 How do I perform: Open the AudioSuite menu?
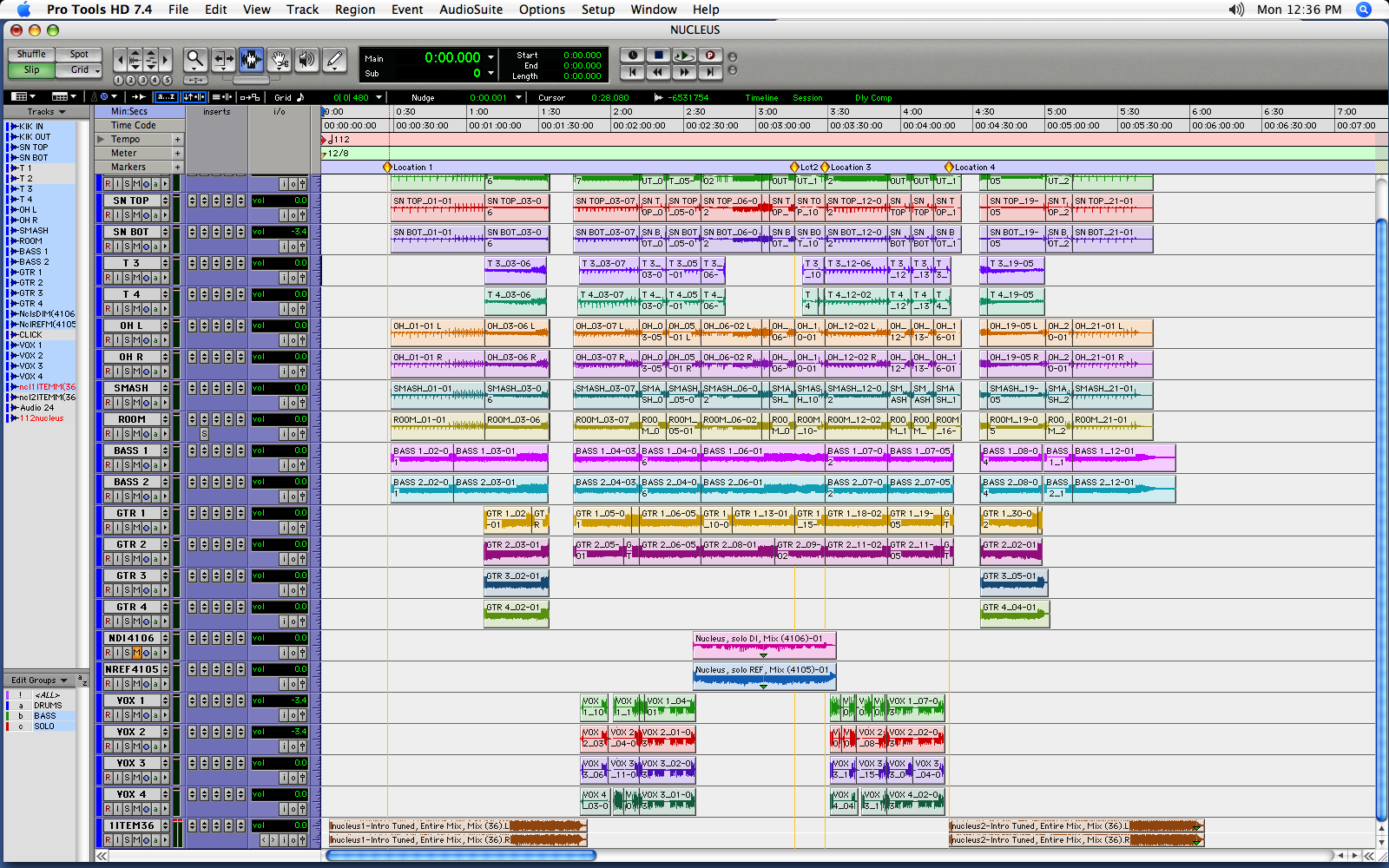(x=471, y=10)
